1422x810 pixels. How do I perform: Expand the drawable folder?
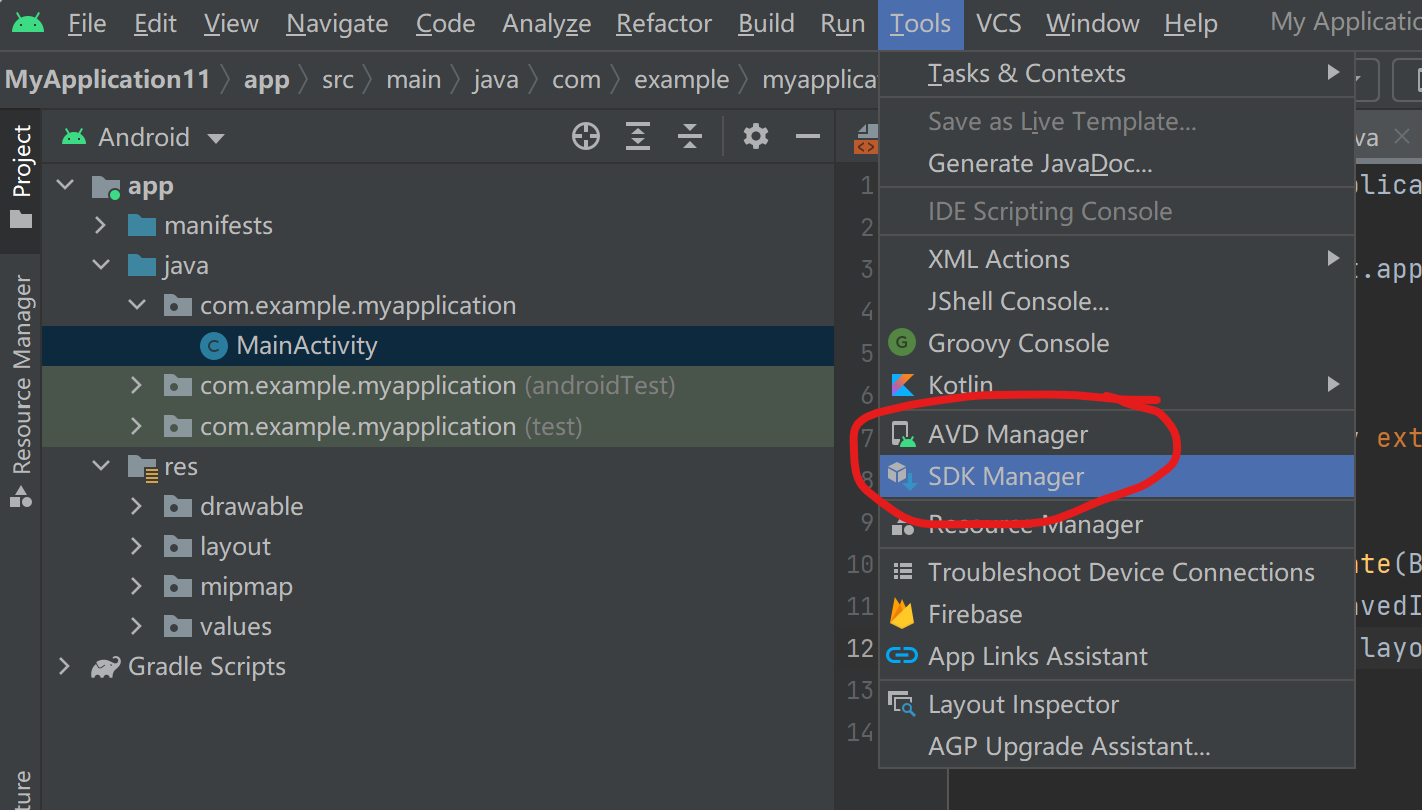pos(137,507)
